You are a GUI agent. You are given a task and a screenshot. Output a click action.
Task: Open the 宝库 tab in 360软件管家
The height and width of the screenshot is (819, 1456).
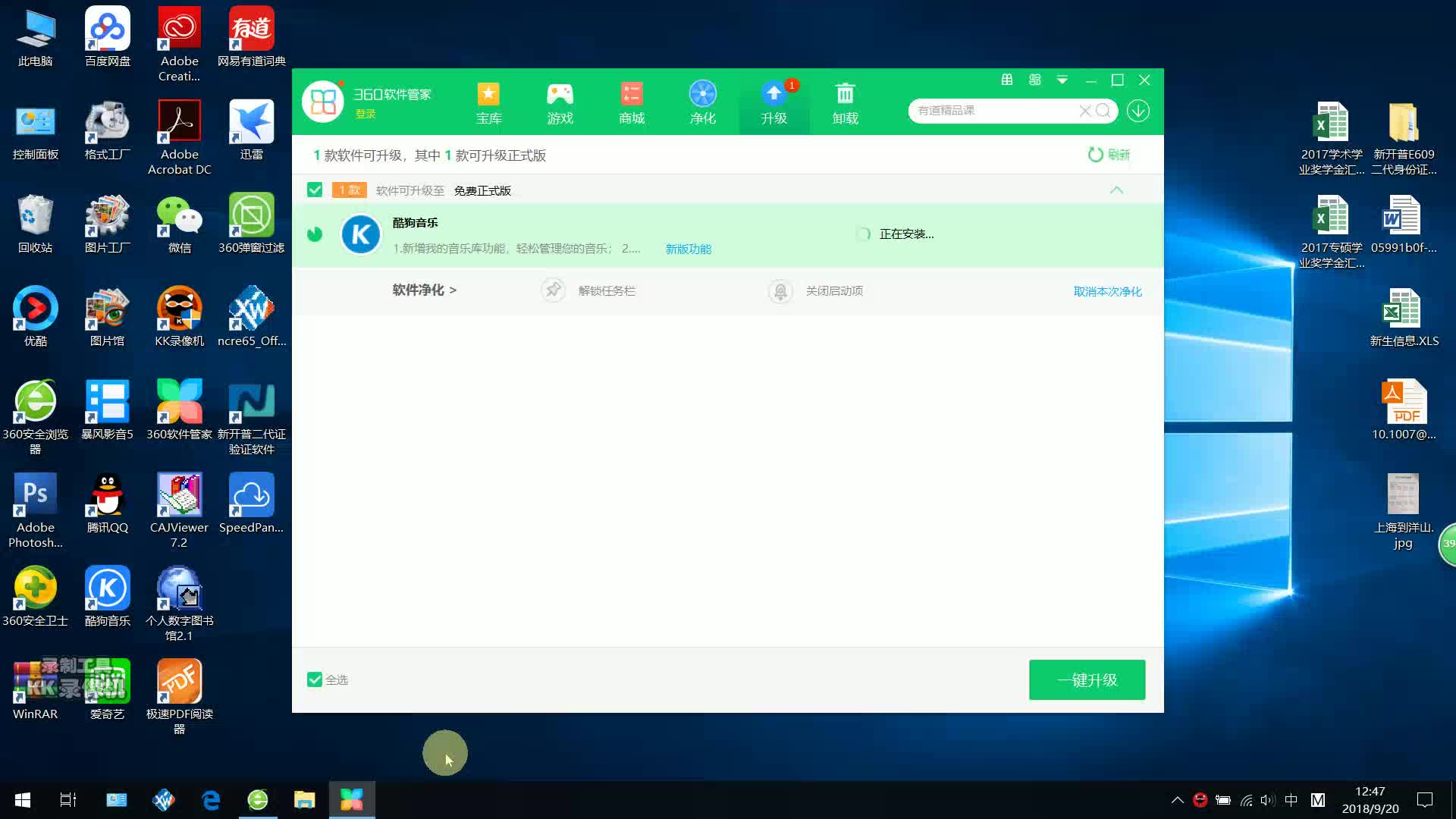(488, 103)
